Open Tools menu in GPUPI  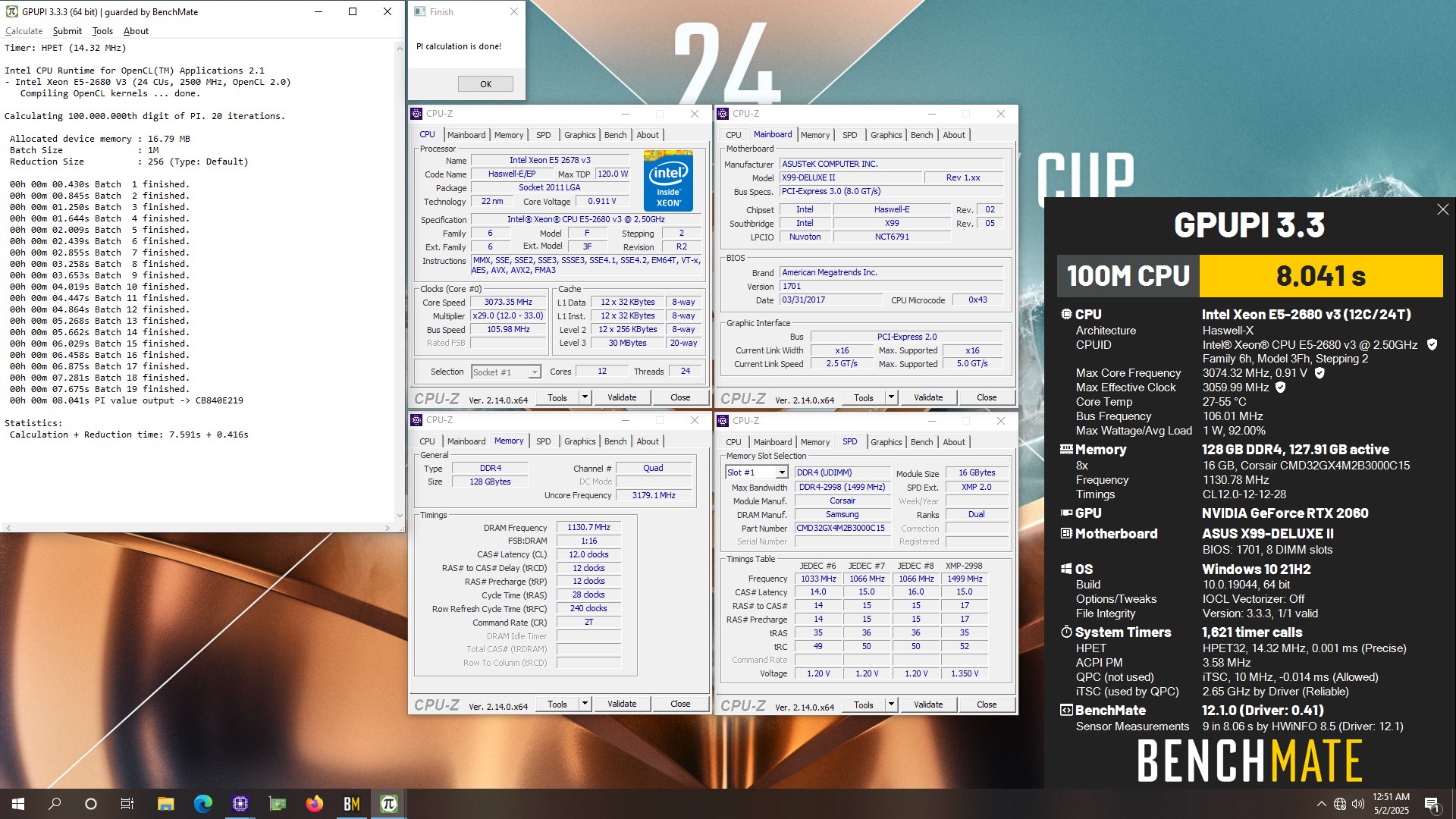pyautogui.click(x=102, y=31)
